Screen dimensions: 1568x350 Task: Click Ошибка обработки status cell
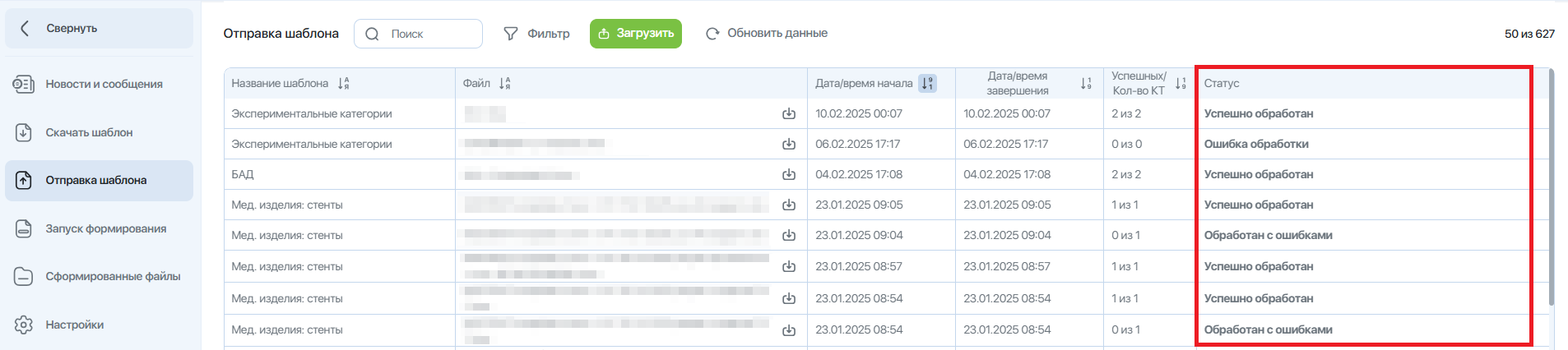coord(1256,144)
